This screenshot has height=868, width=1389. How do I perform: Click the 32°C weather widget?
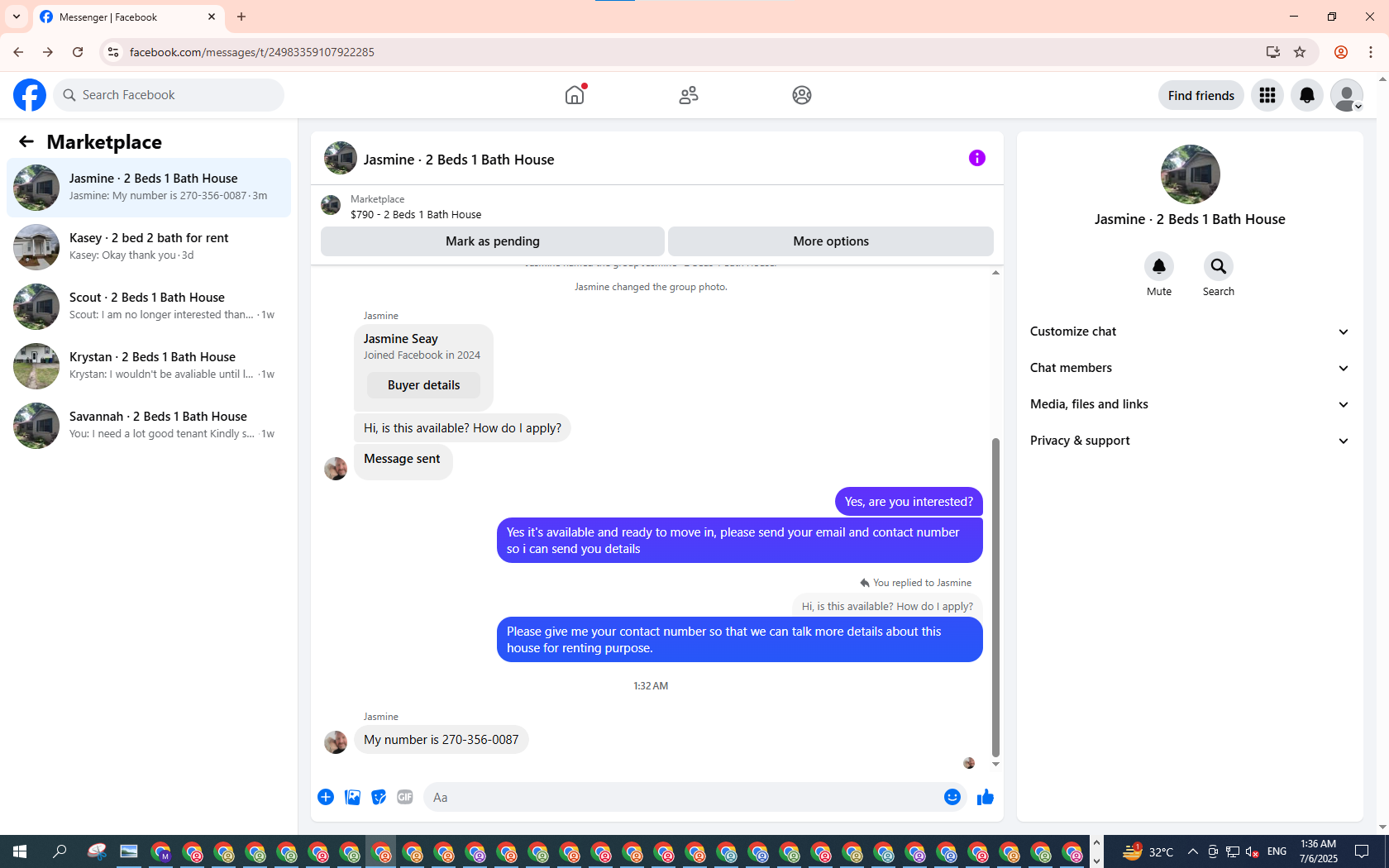(x=1148, y=851)
